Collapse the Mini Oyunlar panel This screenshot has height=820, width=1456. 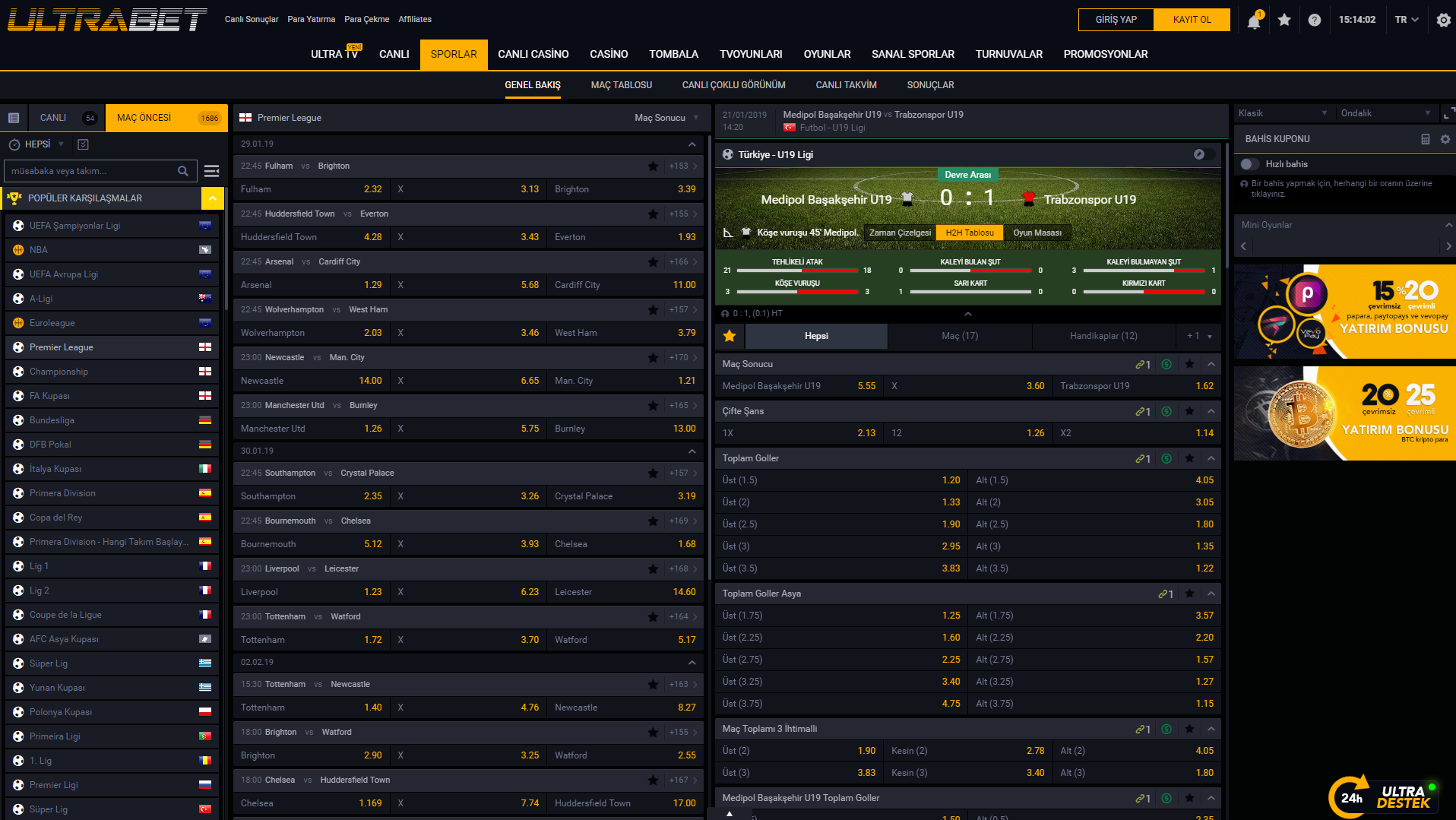[1448, 225]
